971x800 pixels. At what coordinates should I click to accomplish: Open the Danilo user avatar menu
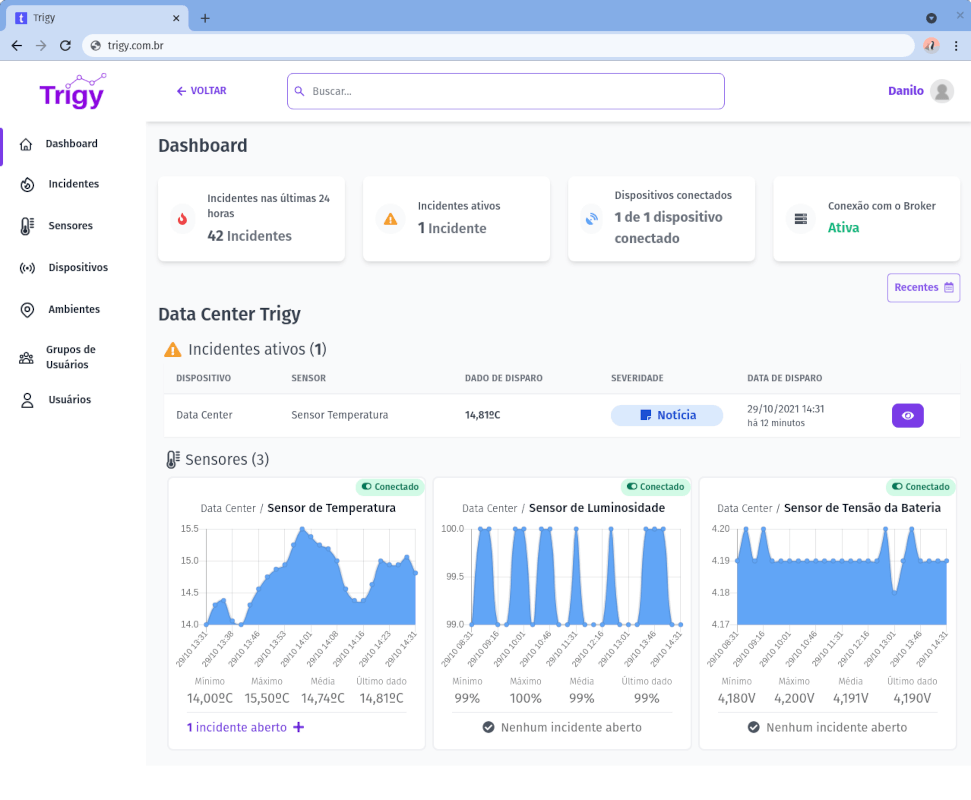pyautogui.click(x=941, y=91)
